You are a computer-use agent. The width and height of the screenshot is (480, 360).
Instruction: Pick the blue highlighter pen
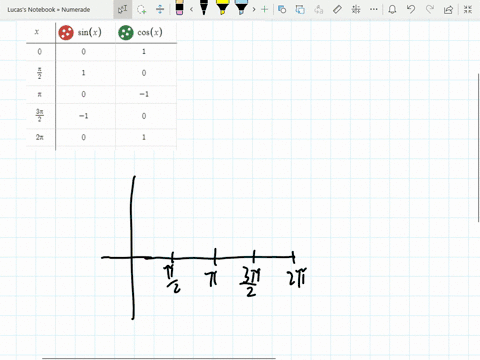[241, 7]
